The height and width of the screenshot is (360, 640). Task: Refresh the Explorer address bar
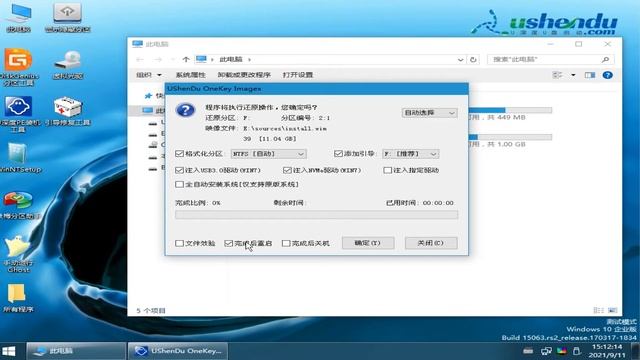(x=473, y=60)
